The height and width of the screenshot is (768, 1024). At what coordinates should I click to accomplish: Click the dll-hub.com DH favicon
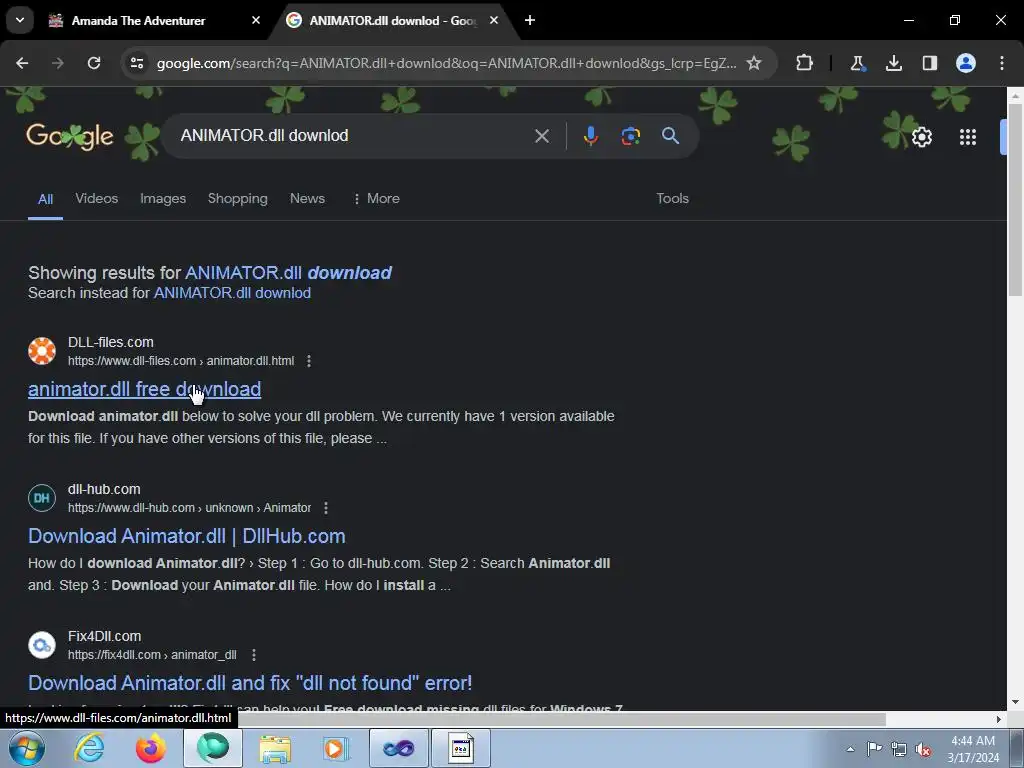[x=42, y=498]
